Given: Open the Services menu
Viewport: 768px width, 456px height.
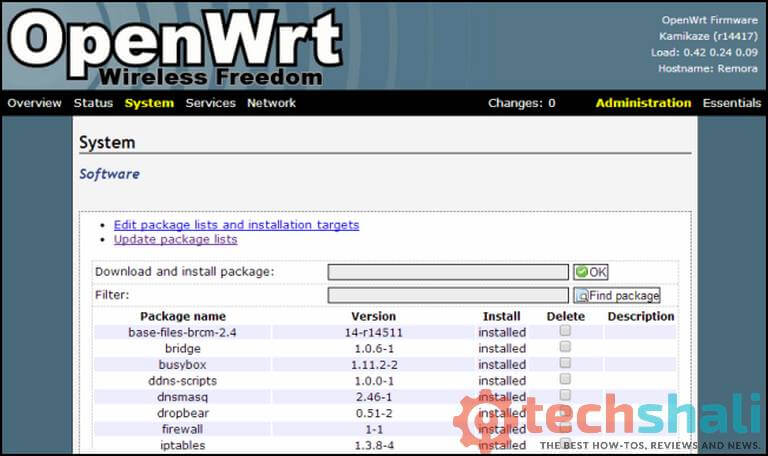Looking at the screenshot, I should pyautogui.click(x=211, y=103).
